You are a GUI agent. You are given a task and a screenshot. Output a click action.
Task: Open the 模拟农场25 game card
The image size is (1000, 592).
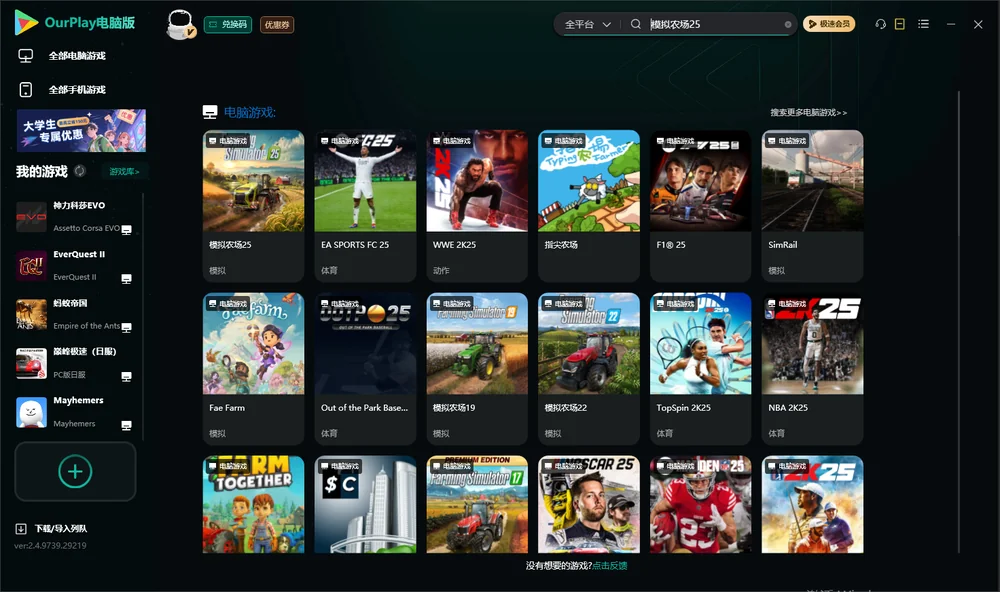(x=253, y=205)
